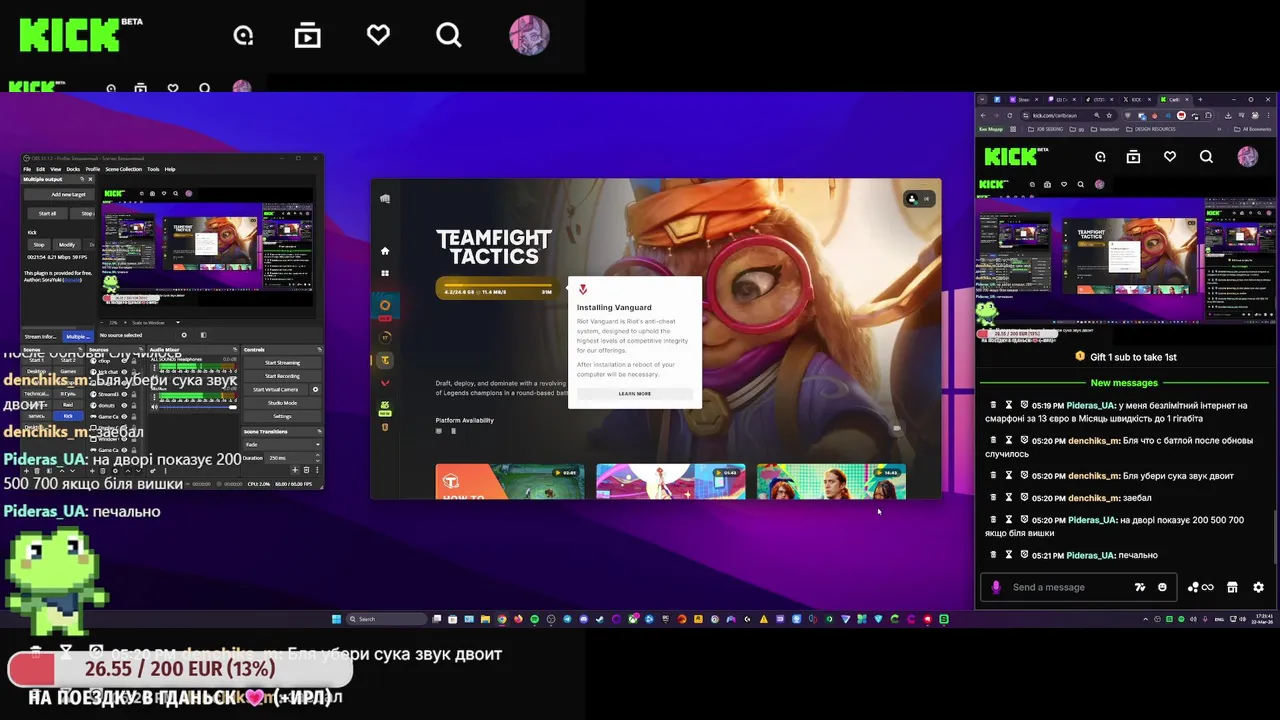Toggle lock on 'kick chat' source in OBS
The width and height of the screenshot is (1280, 720).
pos(134,371)
